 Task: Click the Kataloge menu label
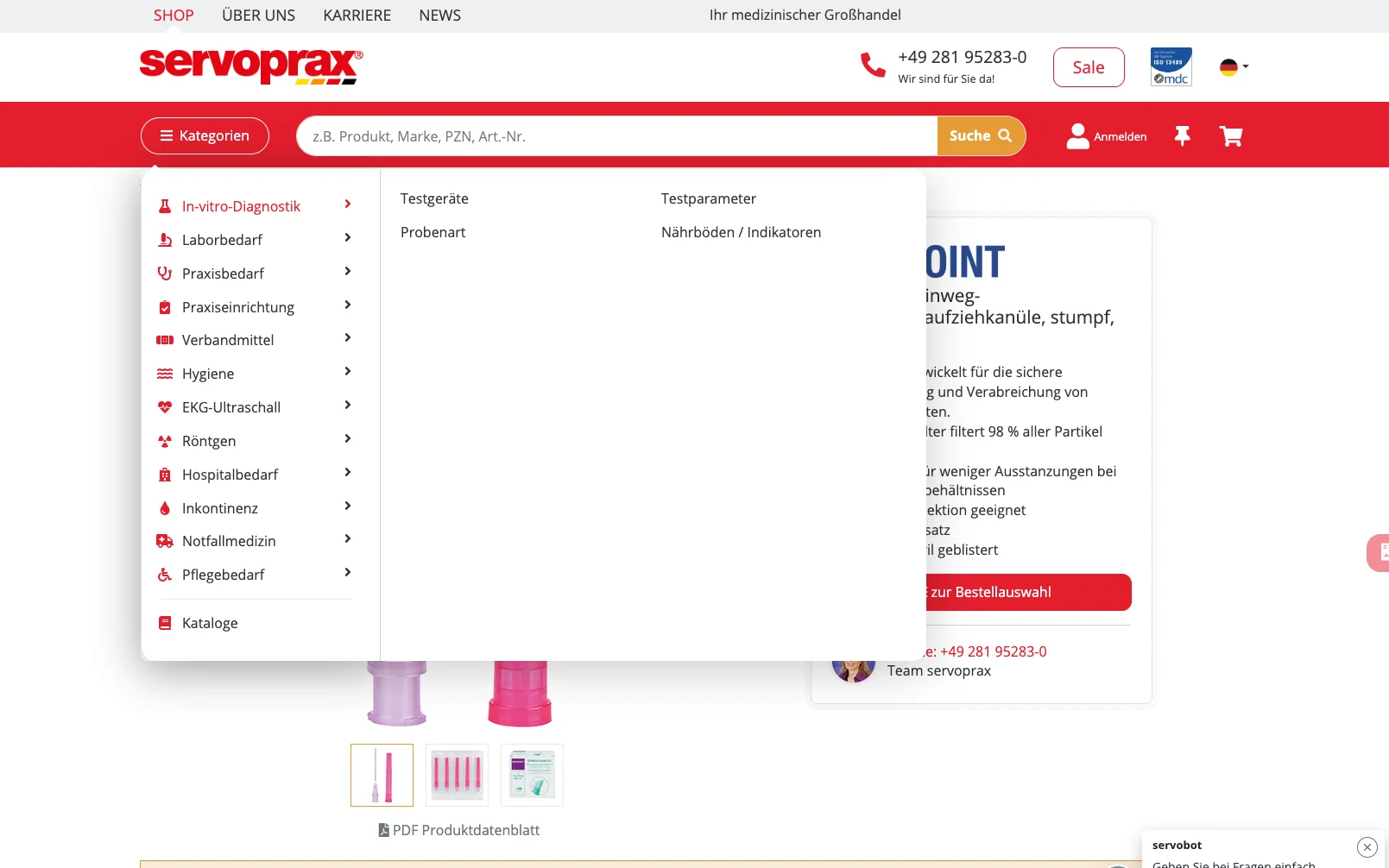[x=210, y=623]
